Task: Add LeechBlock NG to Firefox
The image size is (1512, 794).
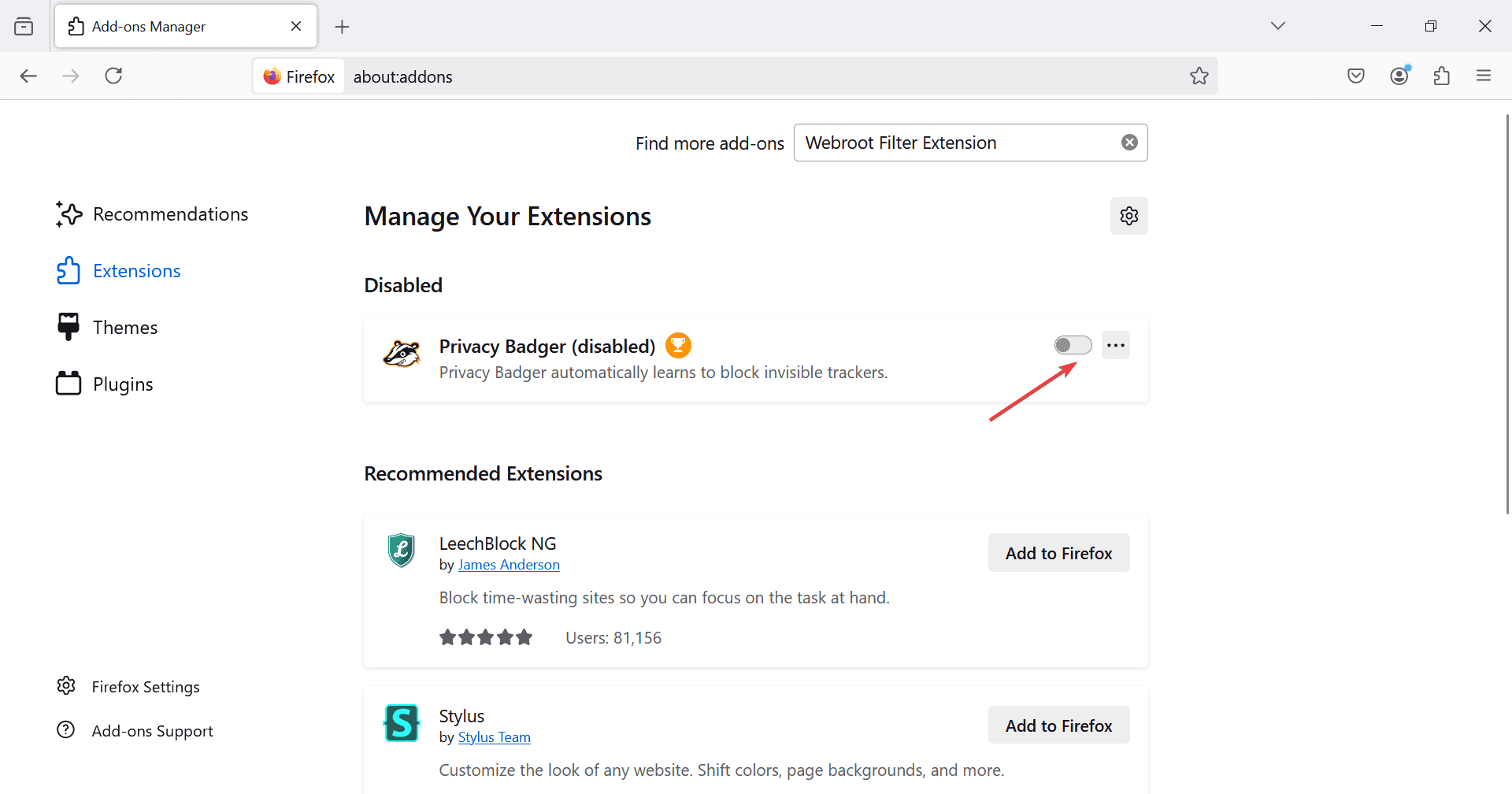Action: click(1058, 553)
